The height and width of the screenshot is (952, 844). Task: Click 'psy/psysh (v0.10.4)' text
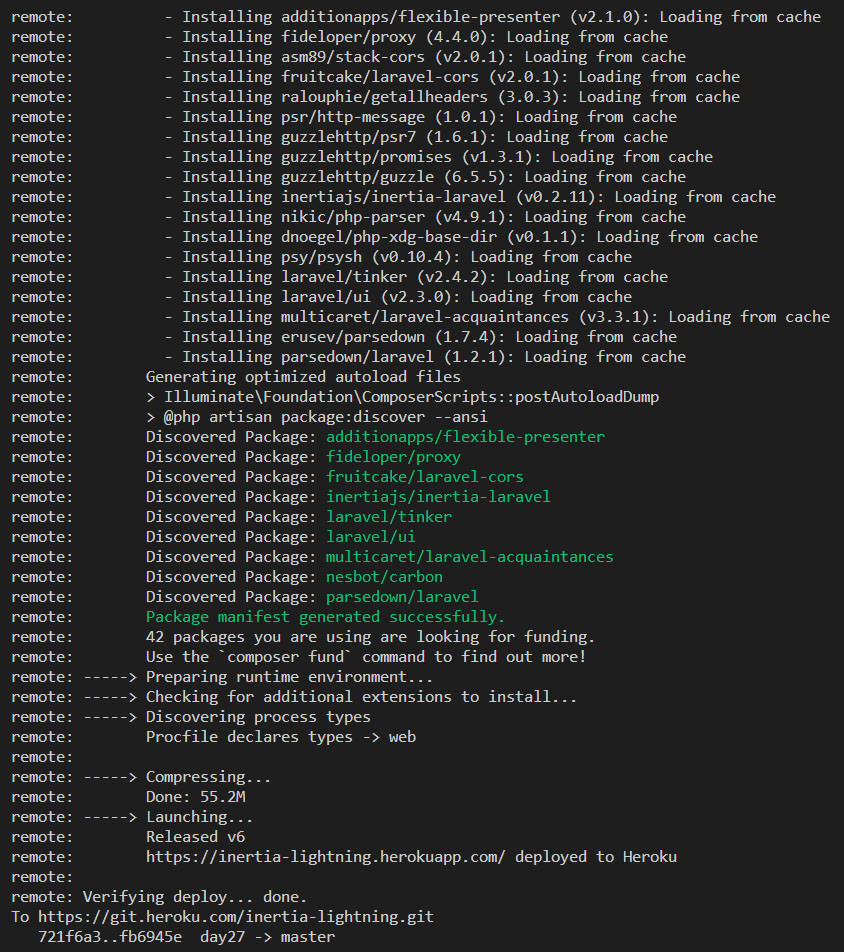click(x=370, y=257)
